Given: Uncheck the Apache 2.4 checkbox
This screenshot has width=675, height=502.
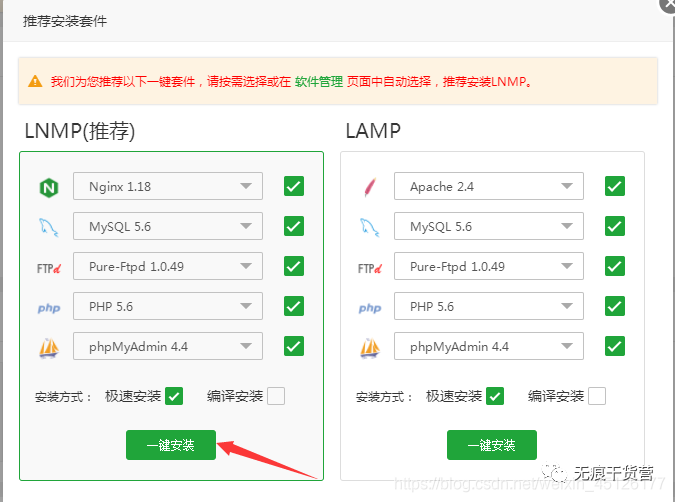Looking at the screenshot, I should [x=615, y=186].
